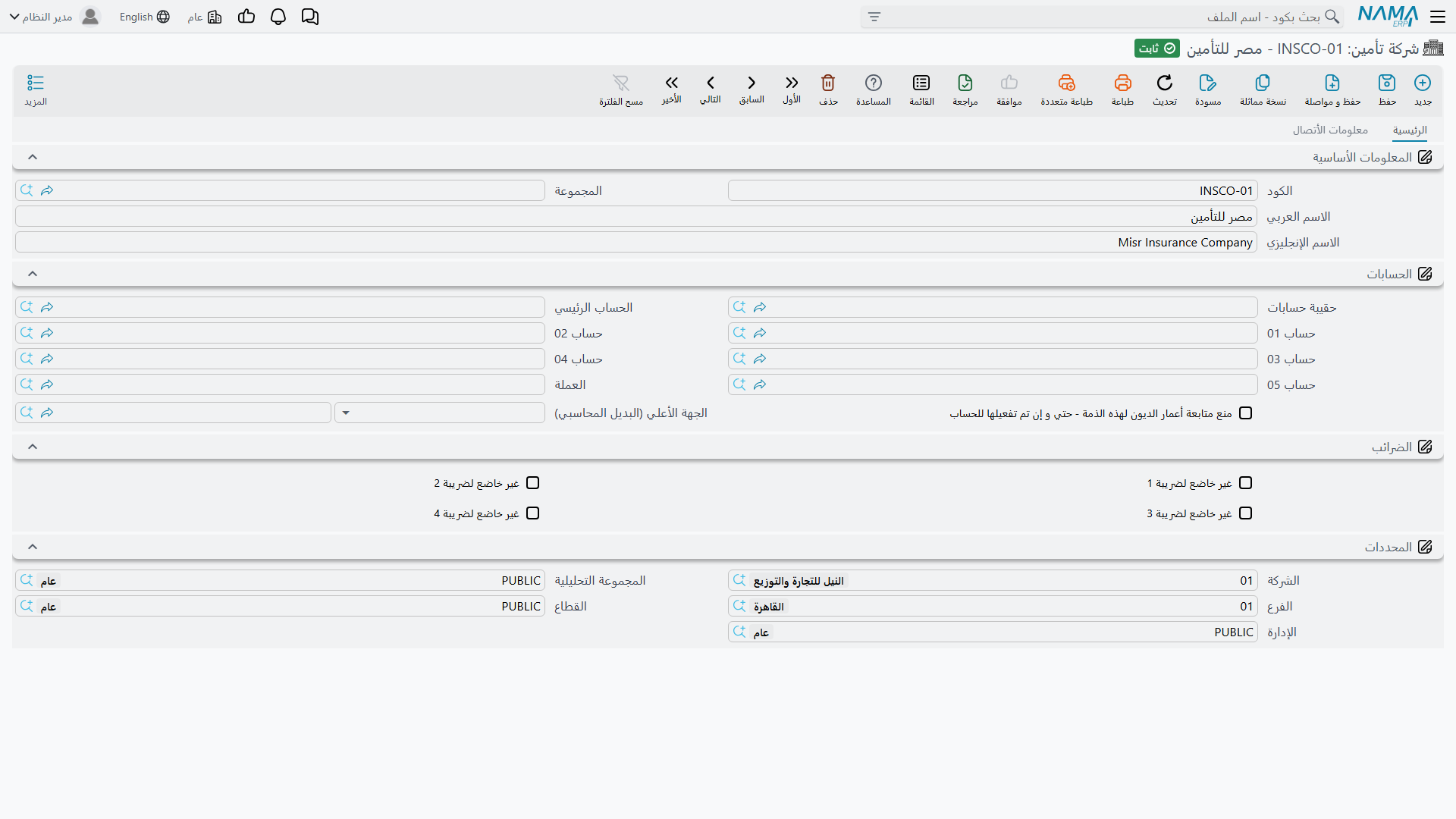This screenshot has height=819, width=1456.
Task: Open the مدير النظام user menu
Action: point(55,17)
